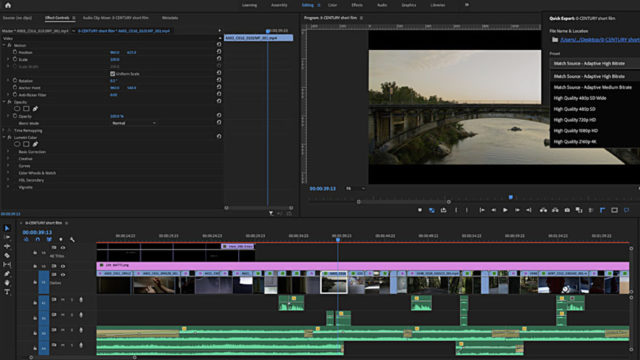Go to Out point in Program monitor
The width and height of the screenshot is (640, 360).
tap(529, 210)
